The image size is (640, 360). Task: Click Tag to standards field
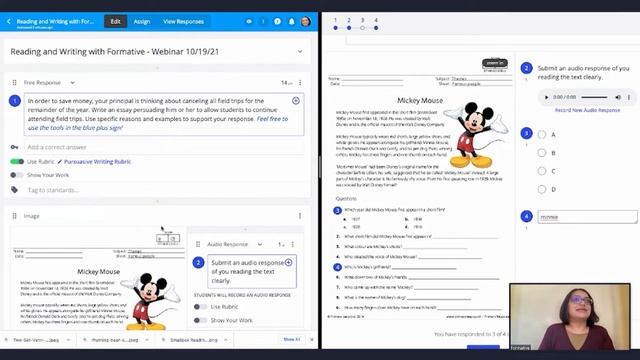click(164, 190)
